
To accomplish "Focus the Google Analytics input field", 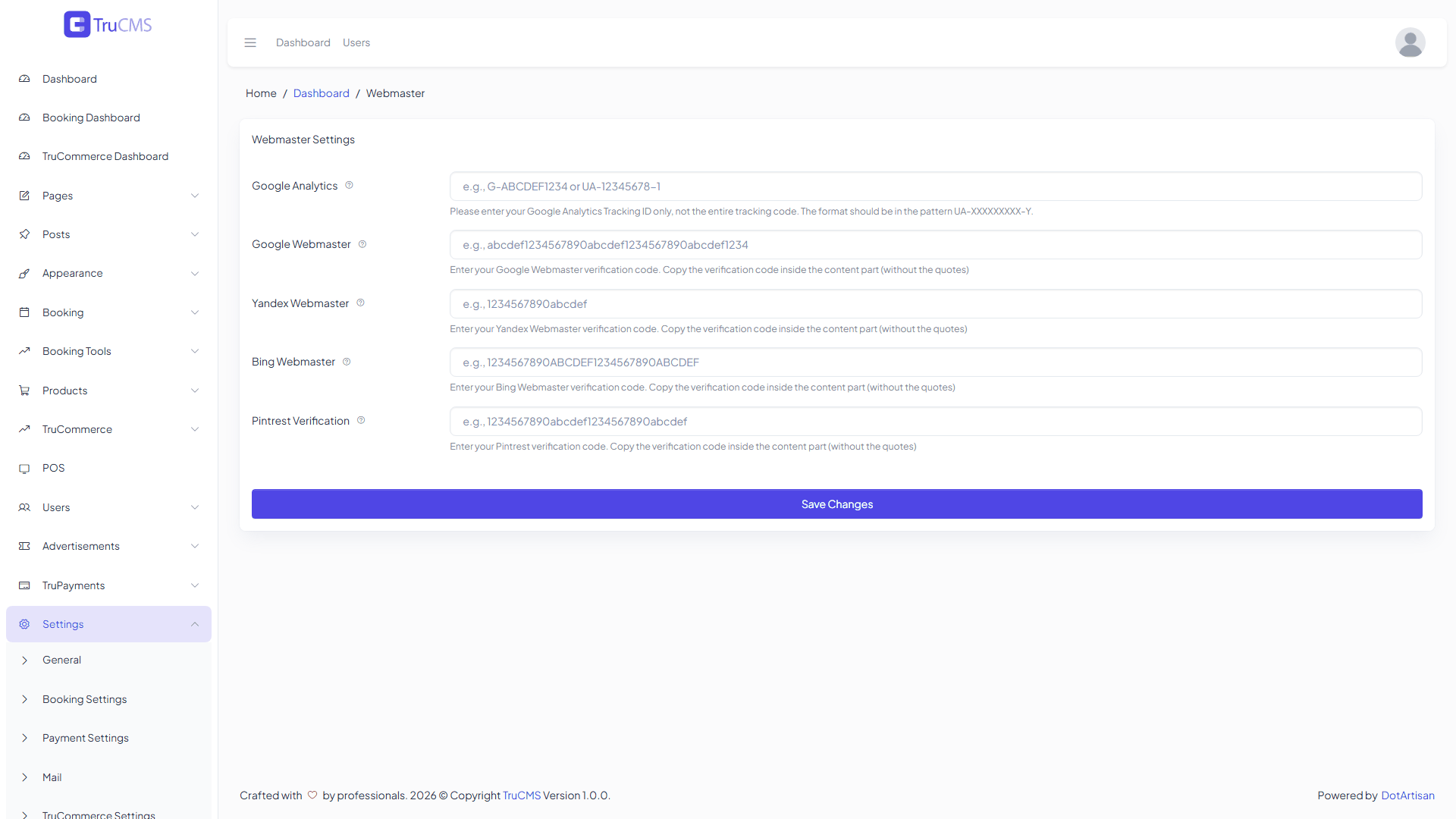I will point(936,187).
